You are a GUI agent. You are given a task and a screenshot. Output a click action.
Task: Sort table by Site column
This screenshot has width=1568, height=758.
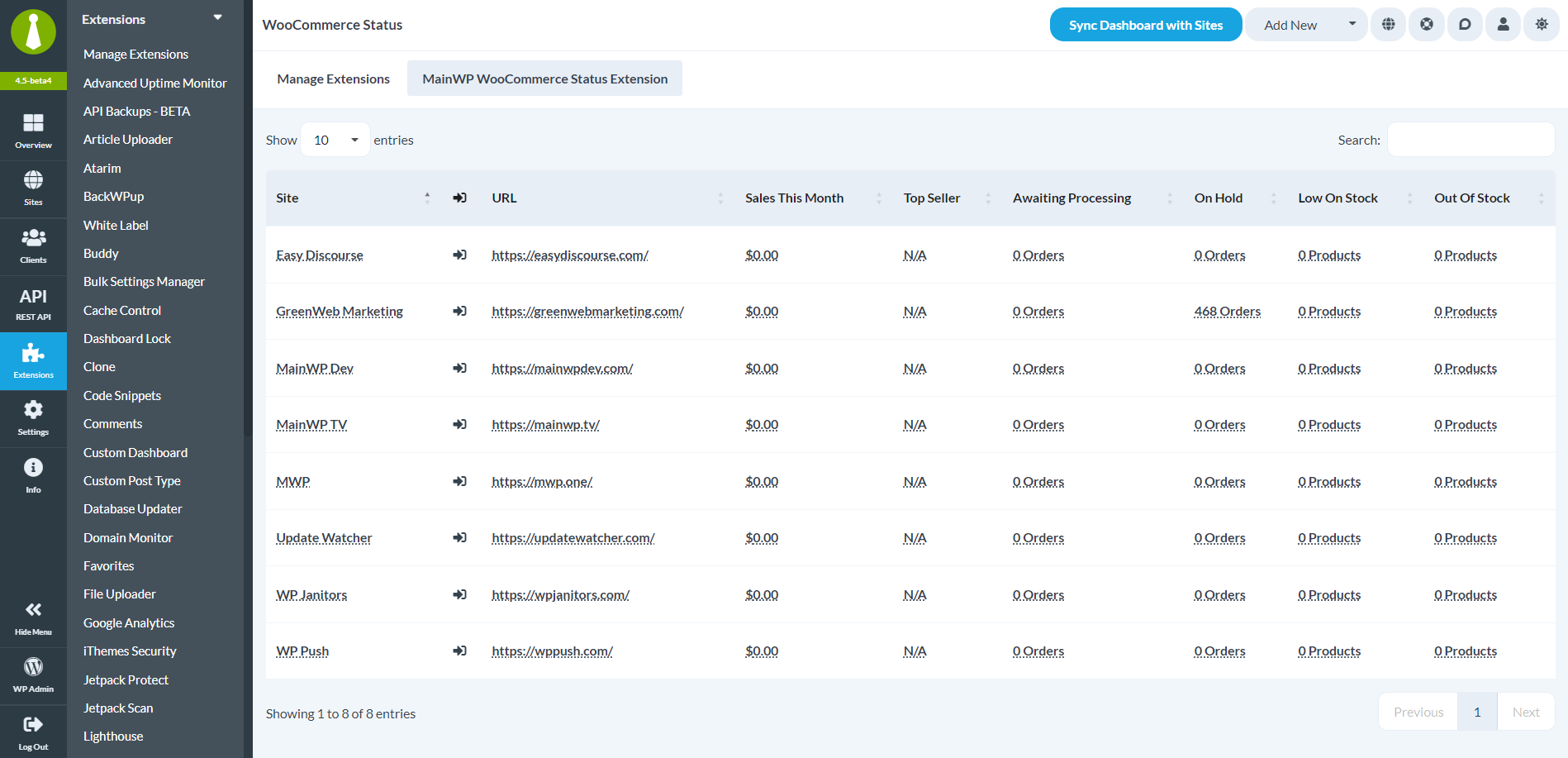354,198
